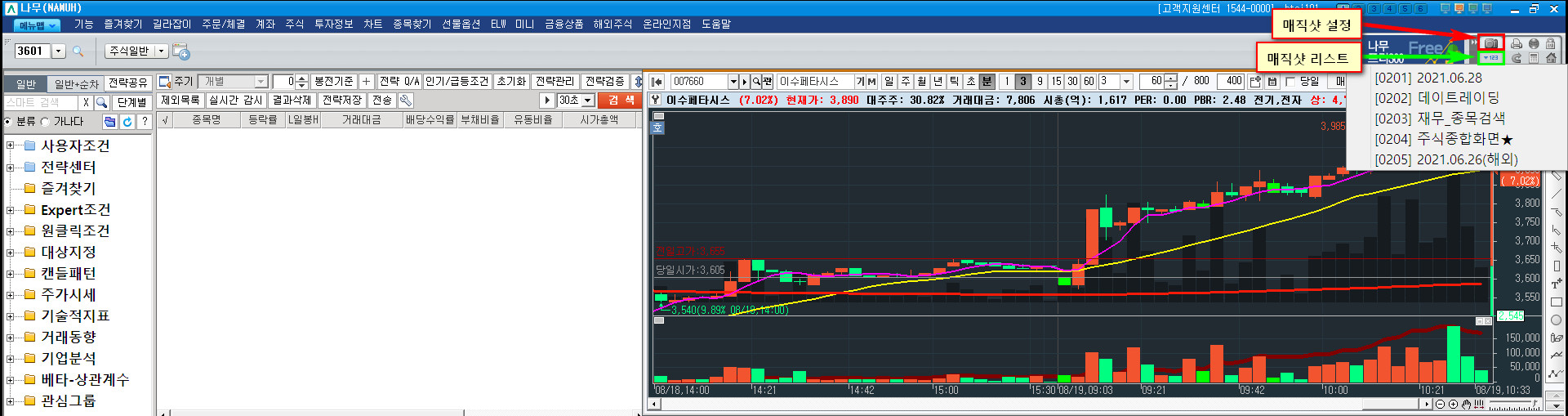This screenshot has height=416, width=1568.
Task: Toggle the 일 daily period button
Action: click(889, 82)
